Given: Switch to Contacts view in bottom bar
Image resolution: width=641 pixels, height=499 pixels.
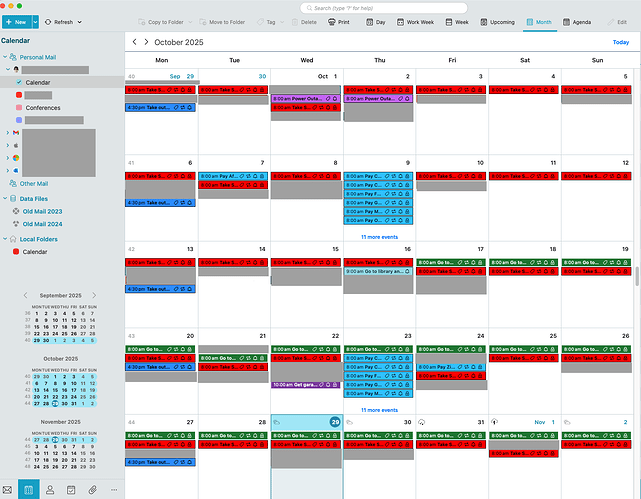Looking at the screenshot, I should [49, 490].
